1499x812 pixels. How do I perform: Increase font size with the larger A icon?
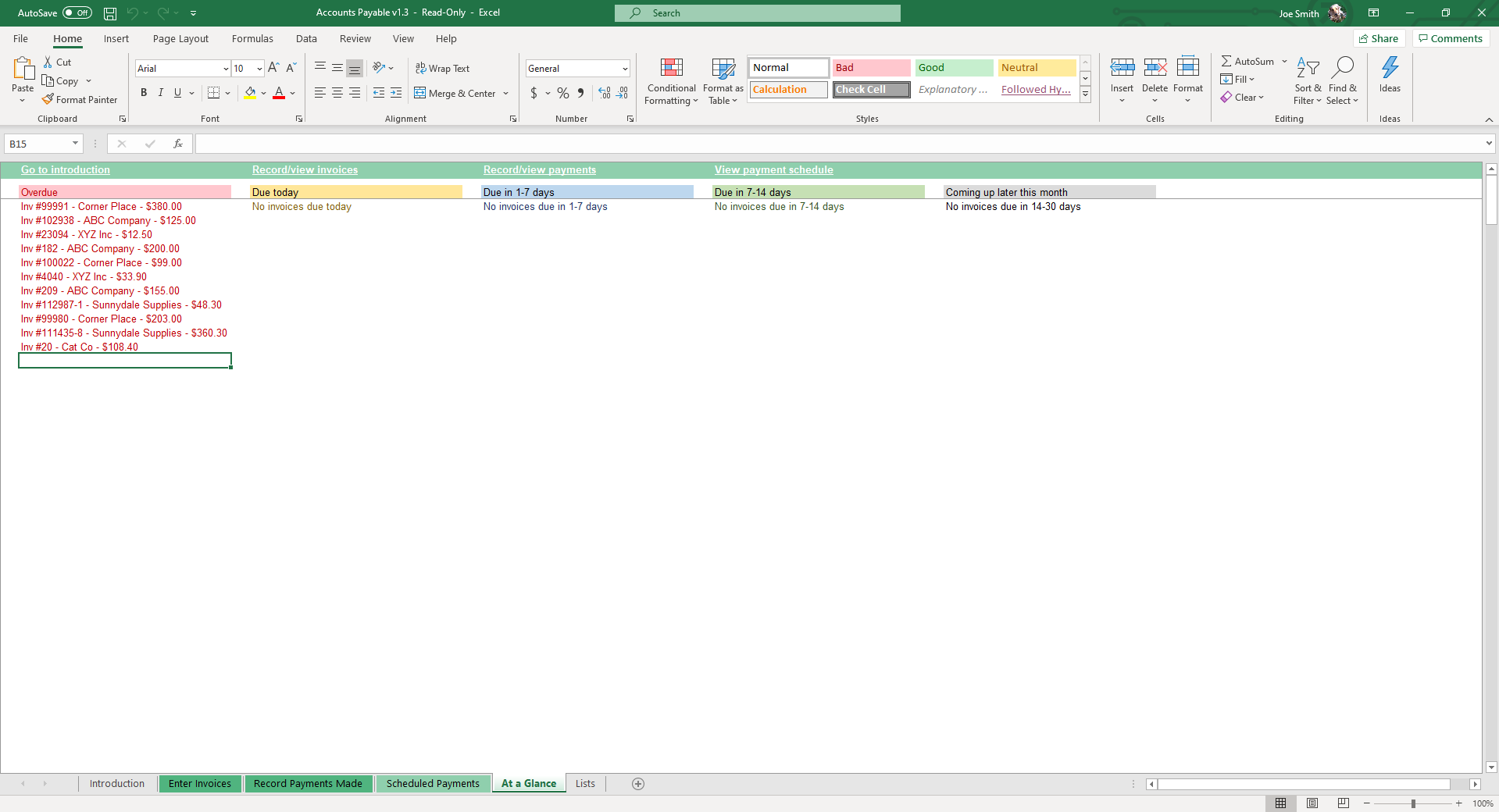click(x=273, y=68)
